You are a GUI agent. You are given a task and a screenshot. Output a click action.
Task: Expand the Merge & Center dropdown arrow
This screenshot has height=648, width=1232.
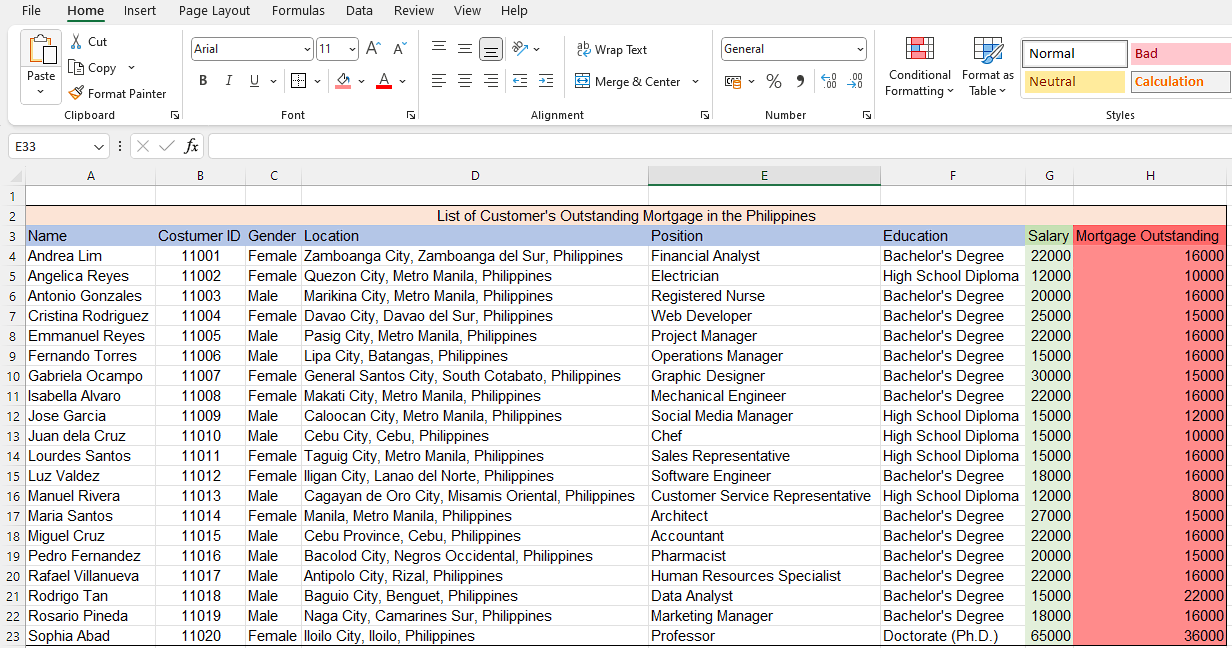click(695, 82)
